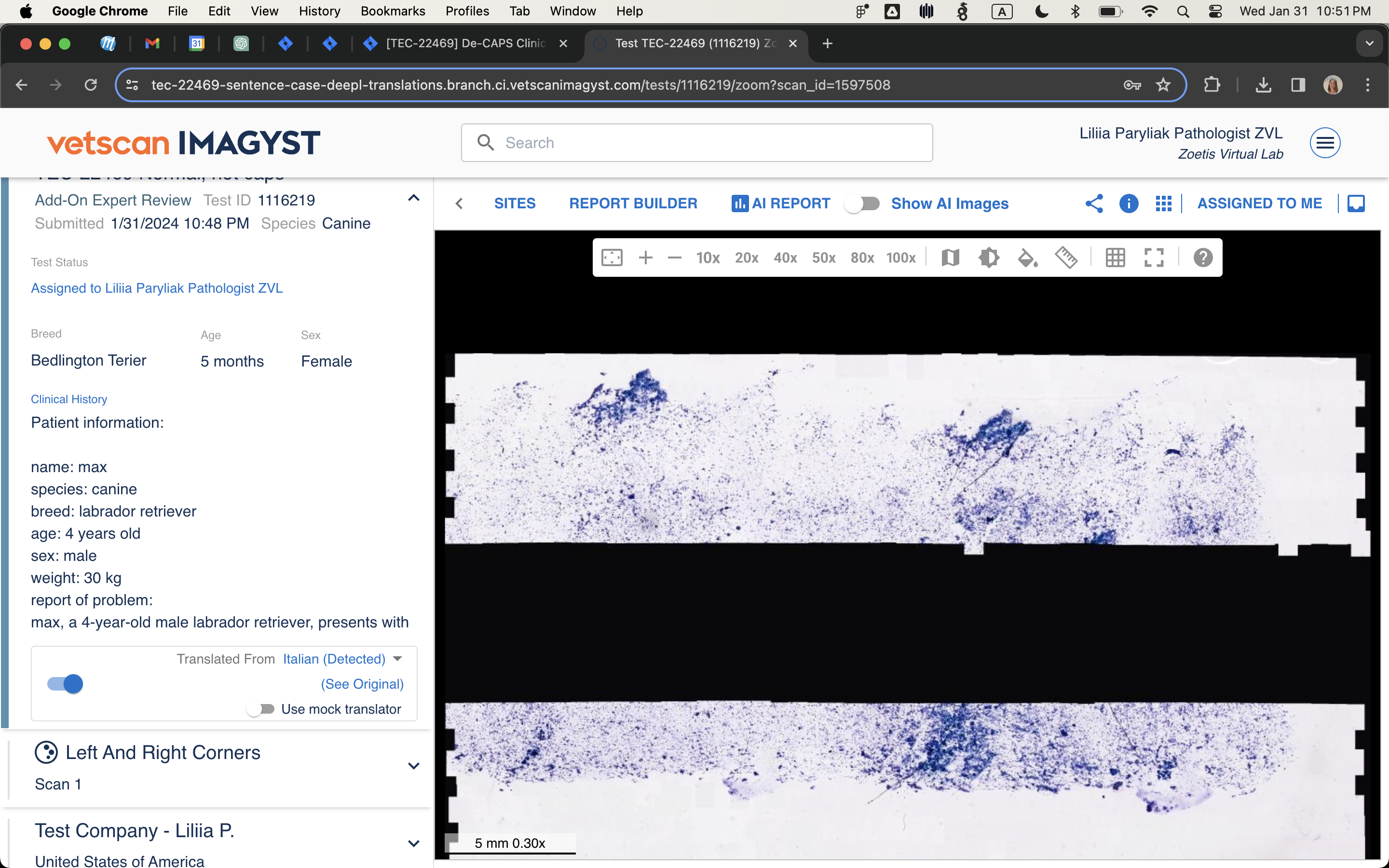Click the fit-to-screen viewer icon
This screenshot has height=868, width=1389.
click(x=612, y=258)
